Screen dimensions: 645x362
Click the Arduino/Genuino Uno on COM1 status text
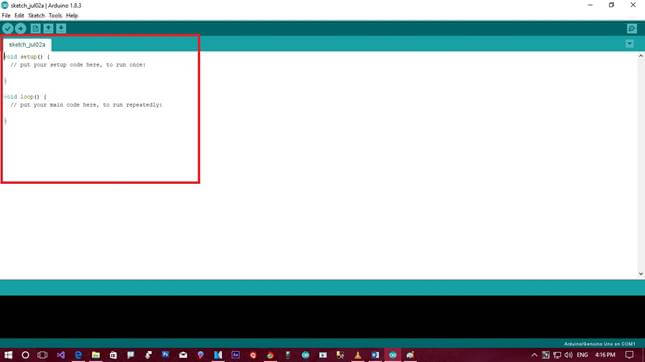pyautogui.click(x=599, y=344)
